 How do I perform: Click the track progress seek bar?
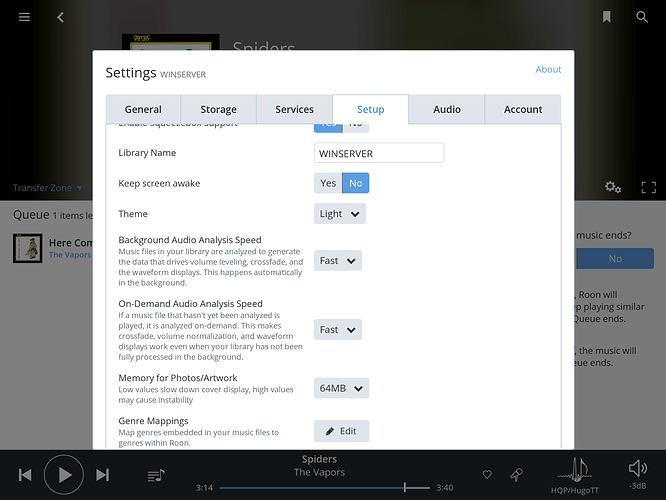(325, 488)
